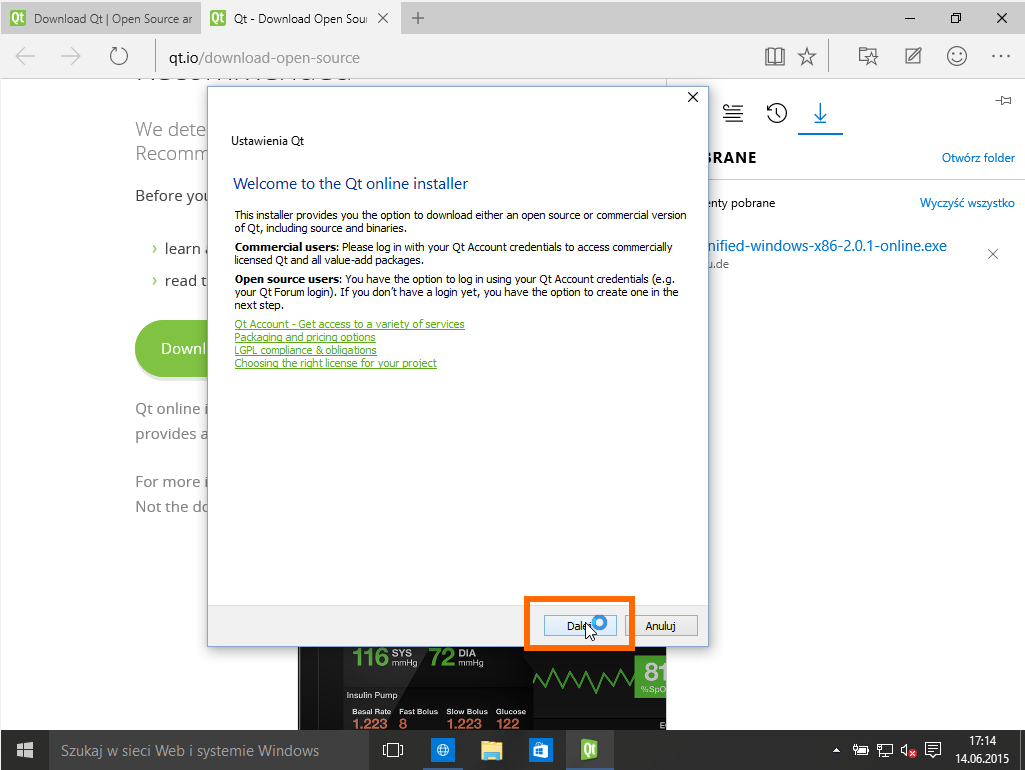The image size is (1025, 770).
Task: Click Welcome to the Qt online installer heading
Action: click(x=350, y=184)
